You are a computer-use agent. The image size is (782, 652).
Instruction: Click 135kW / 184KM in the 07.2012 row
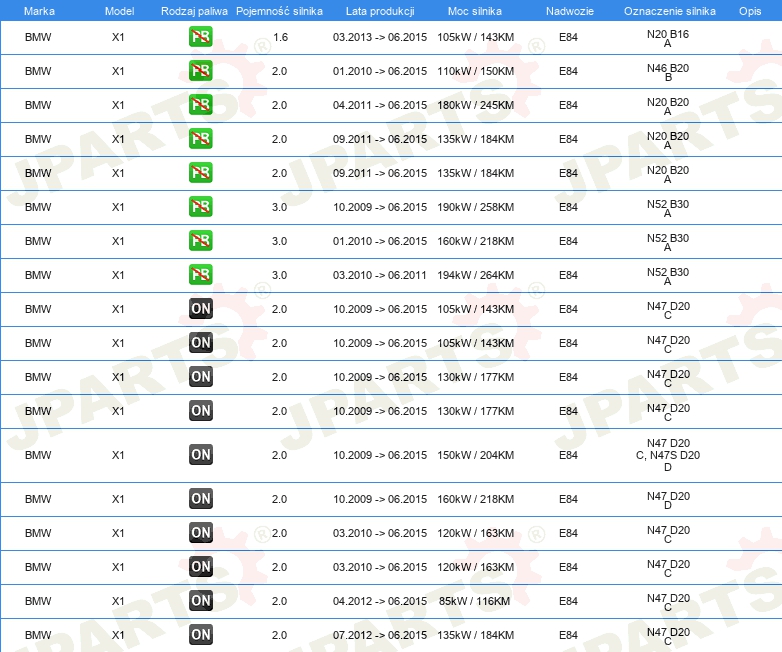coord(475,635)
